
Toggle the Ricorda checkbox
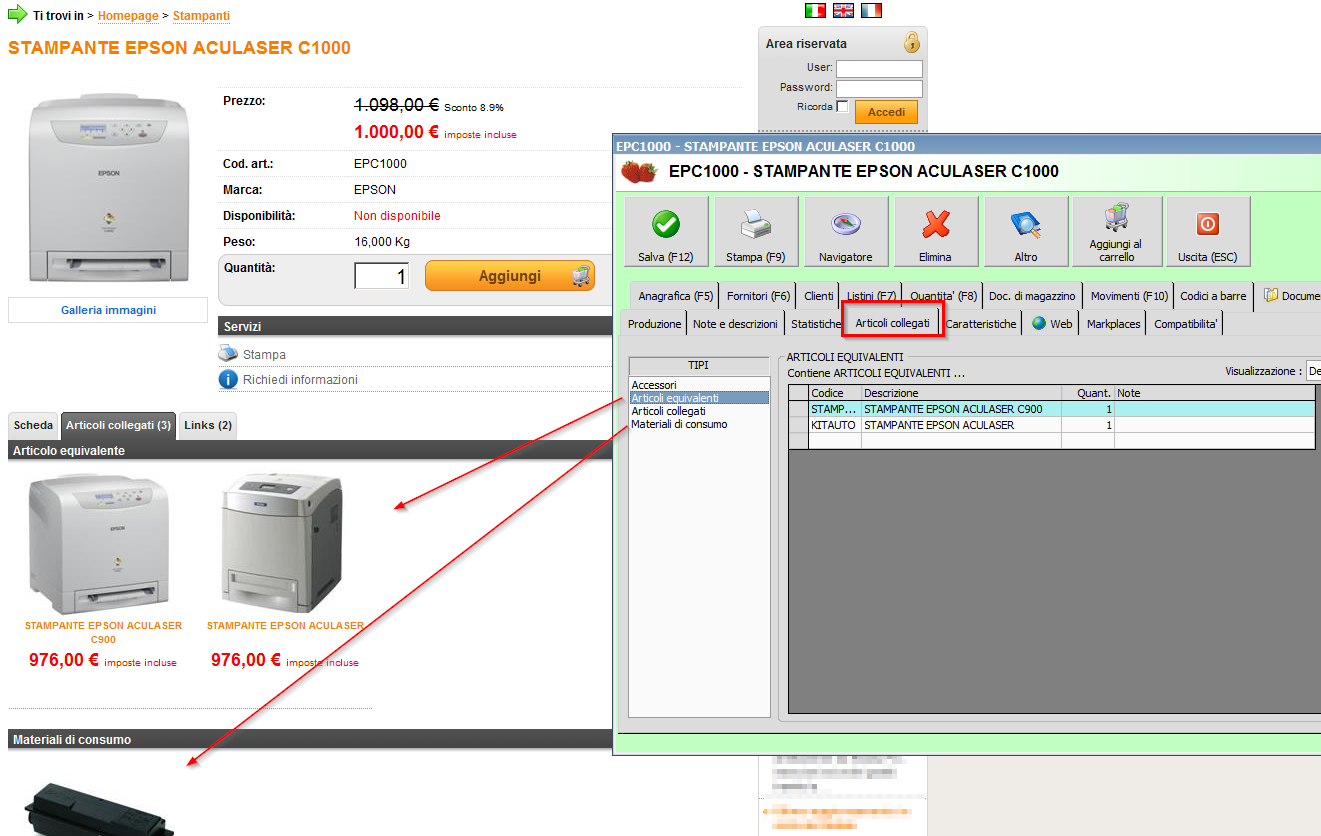coord(842,107)
